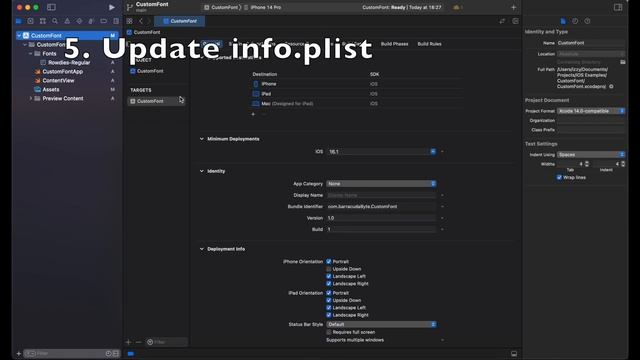The height and width of the screenshot is (360, 640).
Task: Select the CustomFont editor tab
Action: click(x=180, y=21)
